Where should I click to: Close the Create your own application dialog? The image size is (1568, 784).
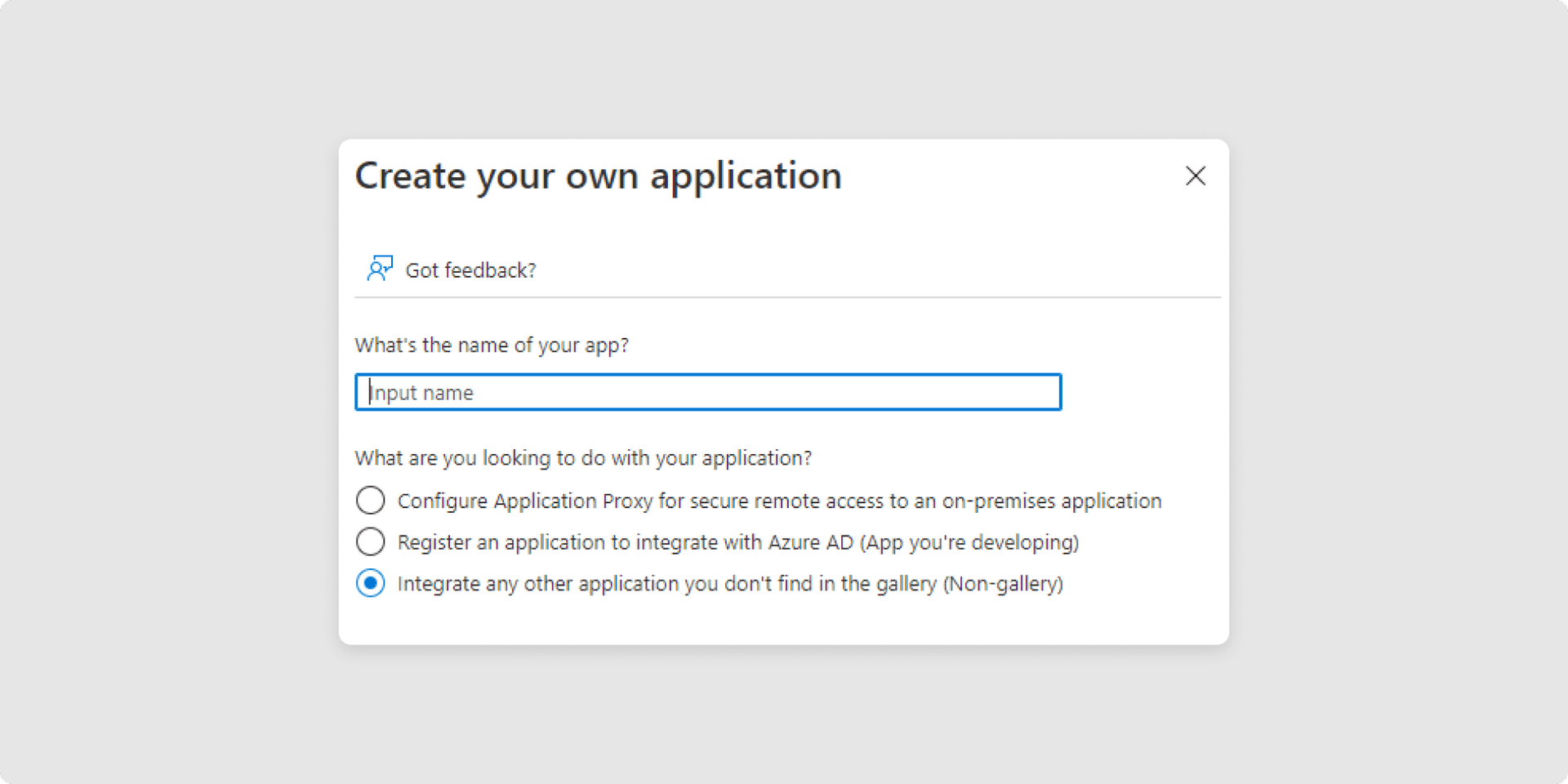click(1195, 176)
